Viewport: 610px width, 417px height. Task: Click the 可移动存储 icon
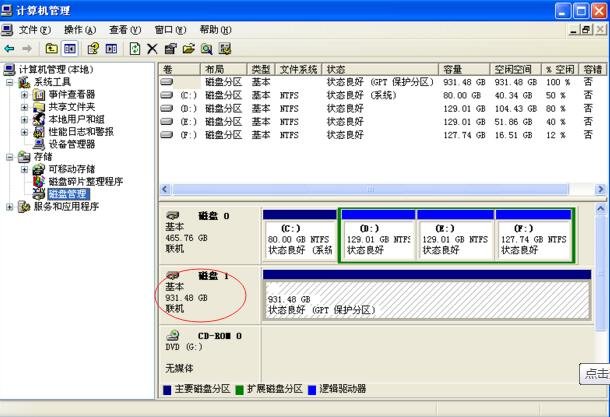[39, 169]
